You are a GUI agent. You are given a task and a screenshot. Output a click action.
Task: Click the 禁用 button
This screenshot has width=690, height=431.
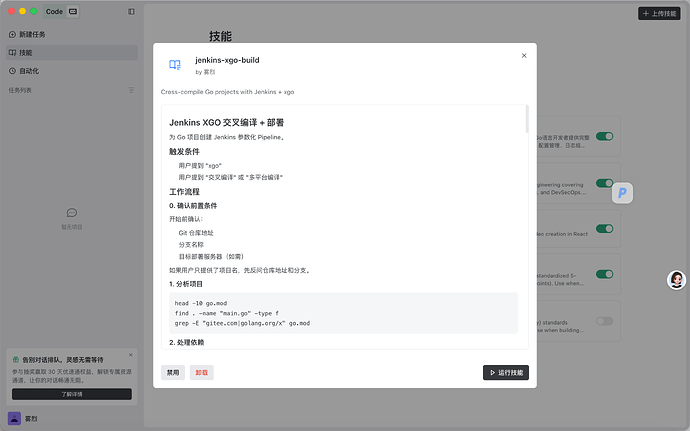(x=173, y=372)
